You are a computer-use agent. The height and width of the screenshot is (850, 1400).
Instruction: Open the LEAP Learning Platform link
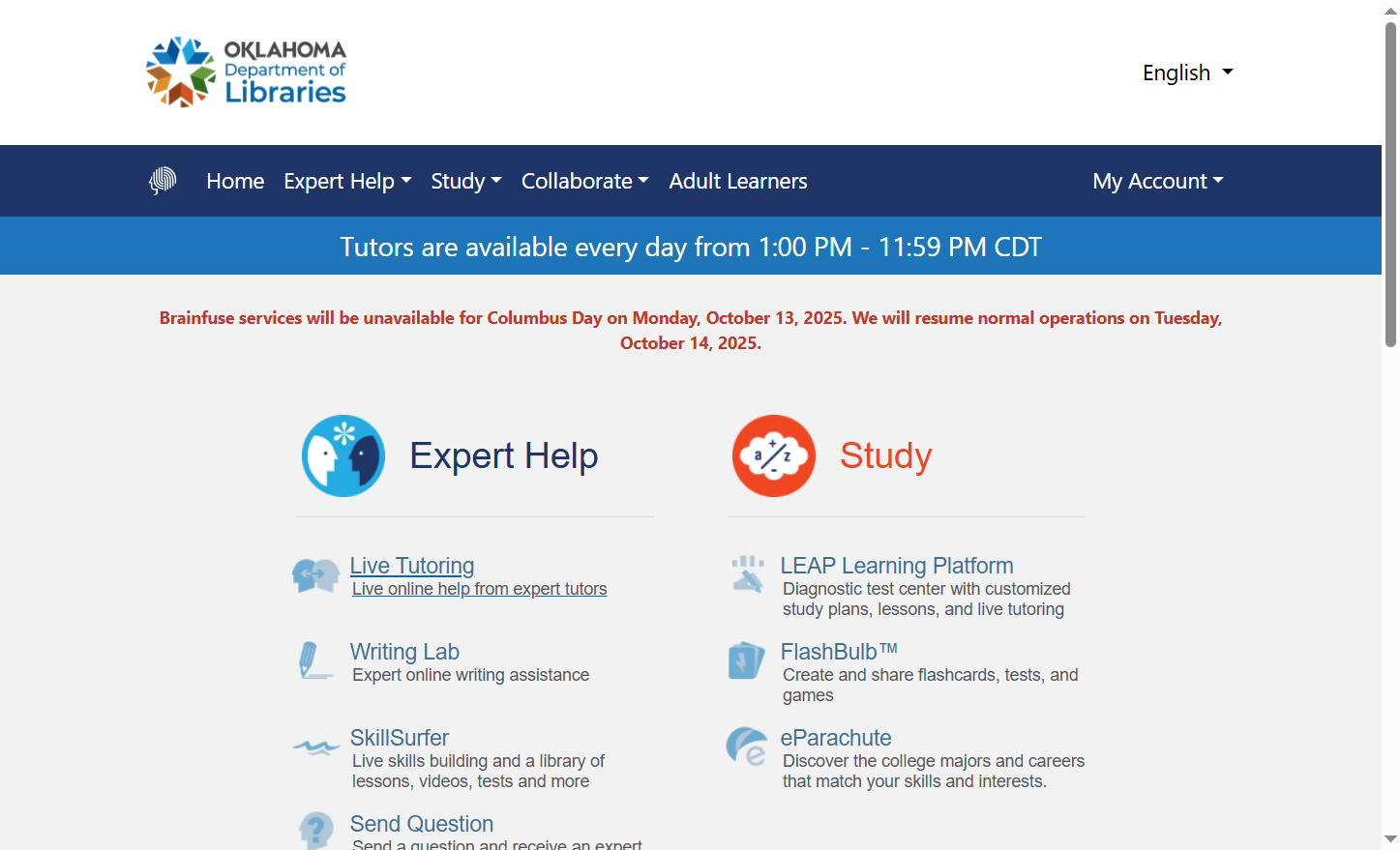(897, 566)
